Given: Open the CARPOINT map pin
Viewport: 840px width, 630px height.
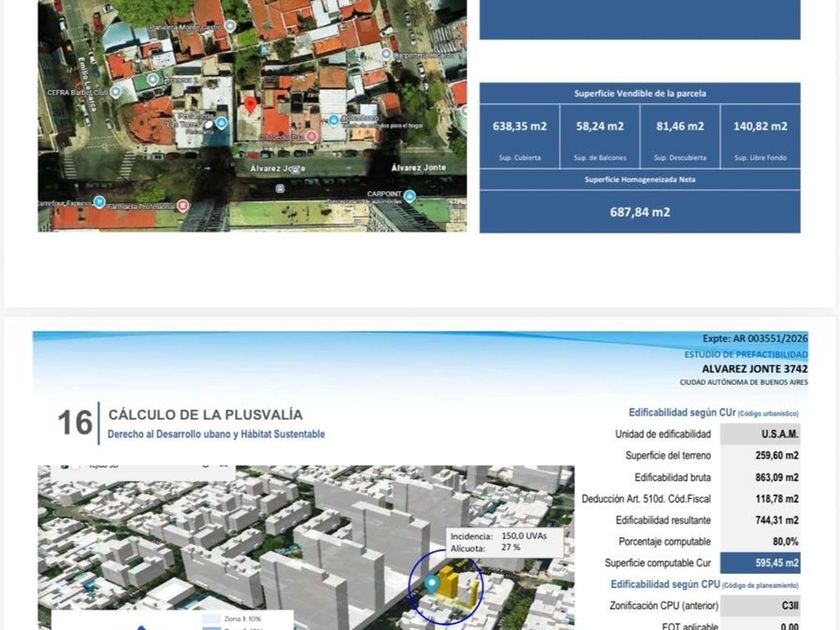Looking at the screenshot, I should tap(409, 196).
